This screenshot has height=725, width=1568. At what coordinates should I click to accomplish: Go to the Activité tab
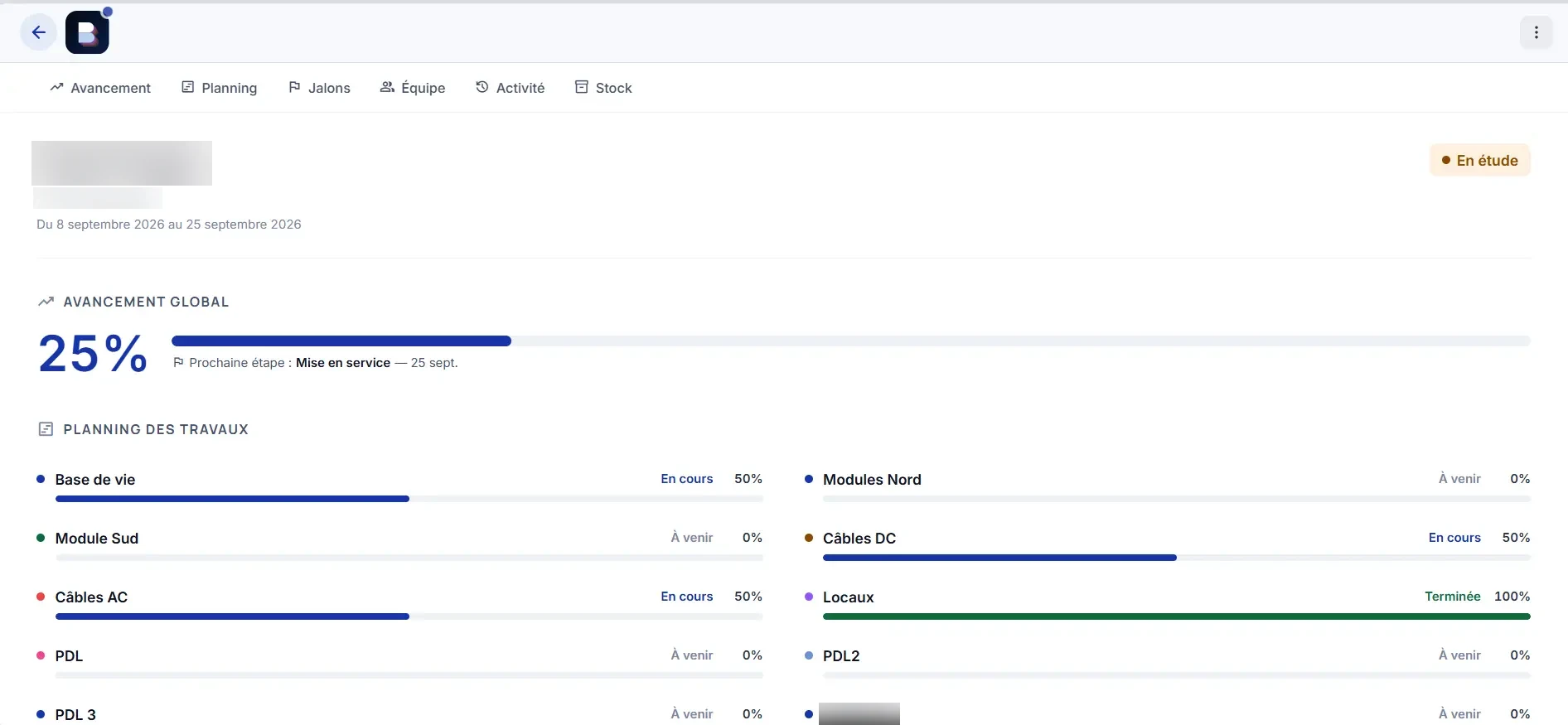coord(511,88)
